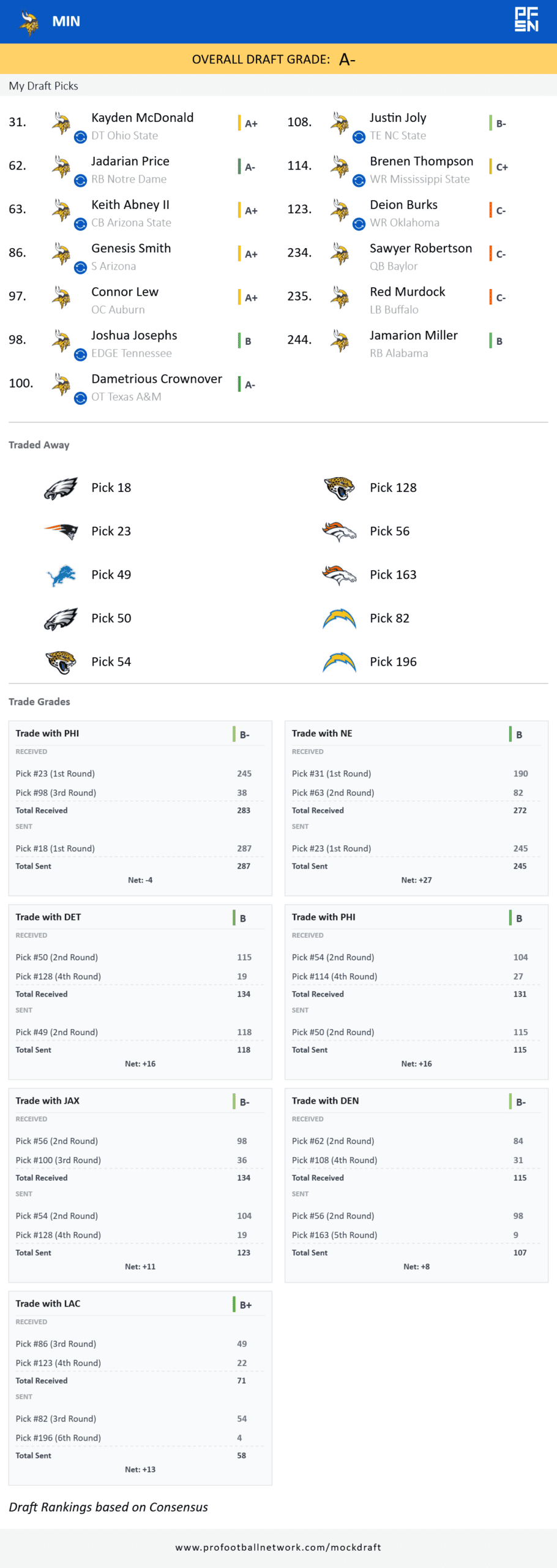Select player name Sawyer Robertson
The height and width of the screenshot is (1568, 557).
[421, 248]
